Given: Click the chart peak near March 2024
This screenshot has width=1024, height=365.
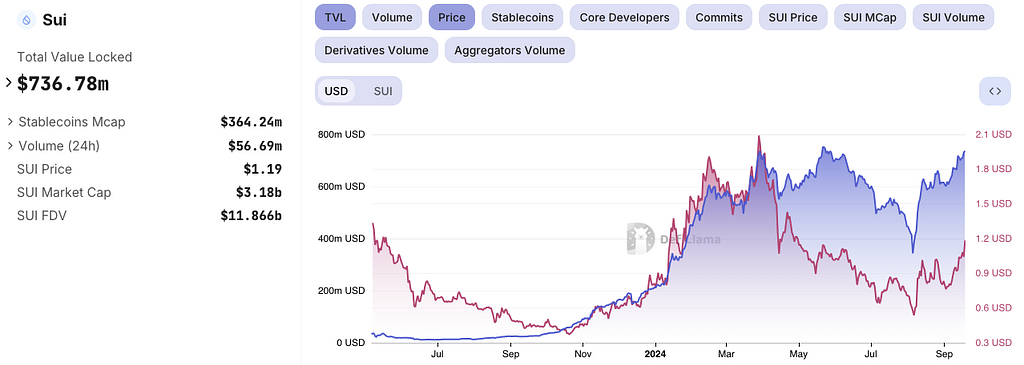Looking at the screenshot, I should click(x=758, y=136).
